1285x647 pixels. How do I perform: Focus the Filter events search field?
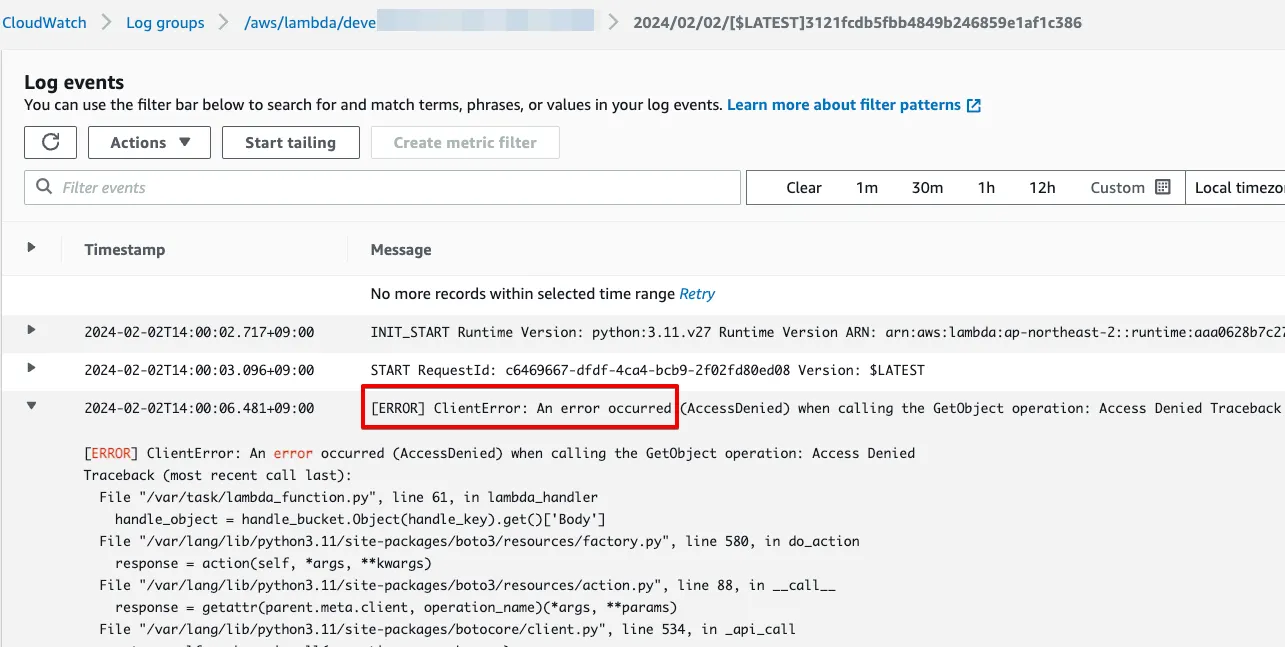tap(382, 187)
